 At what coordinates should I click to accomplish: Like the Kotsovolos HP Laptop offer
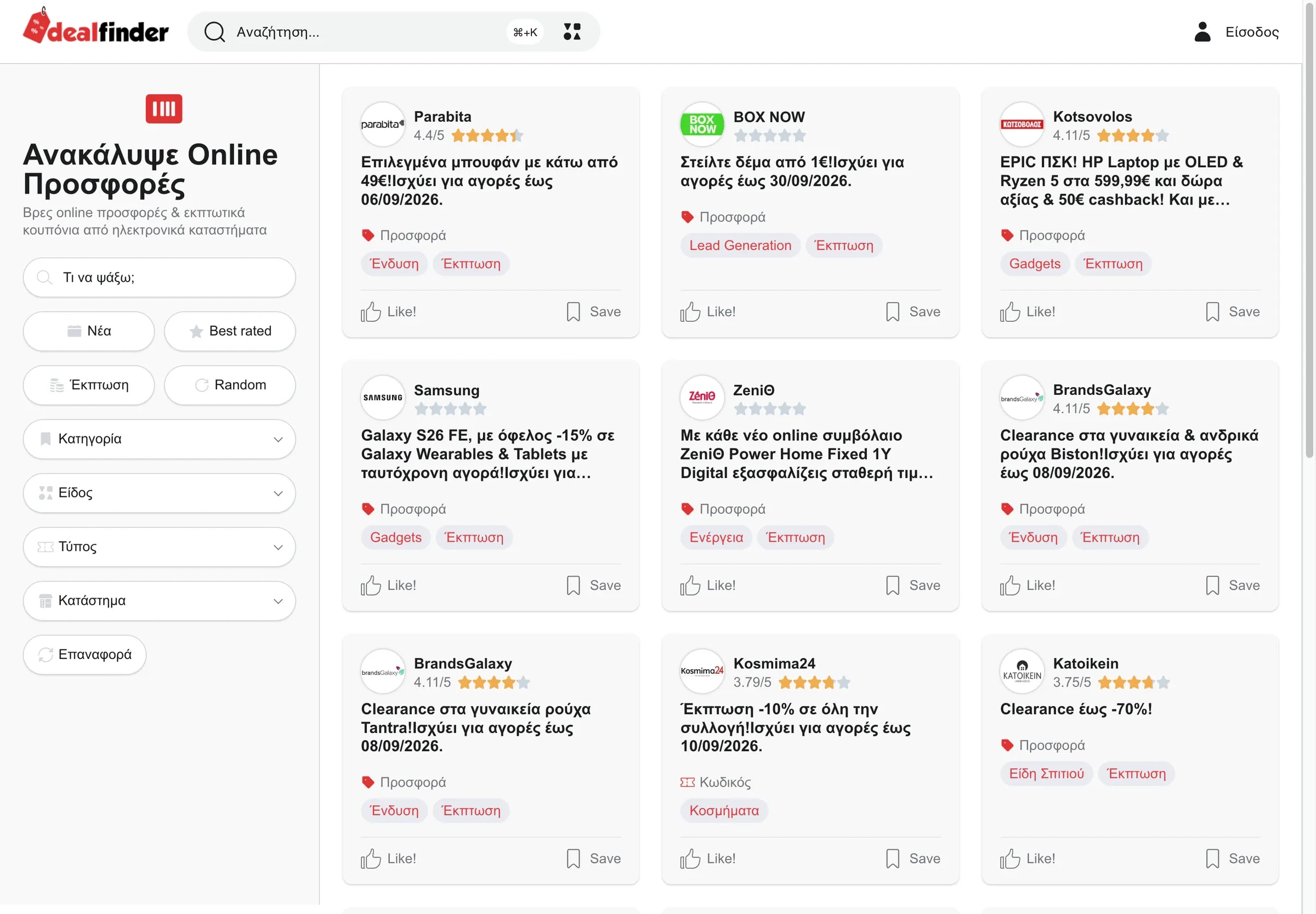pyautogui.click(x=1028, y=312)
